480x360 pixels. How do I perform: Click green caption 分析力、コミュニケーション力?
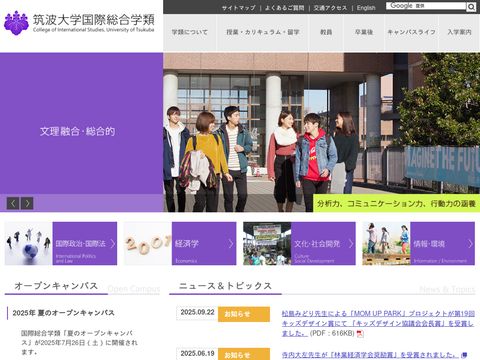point(396,203)
